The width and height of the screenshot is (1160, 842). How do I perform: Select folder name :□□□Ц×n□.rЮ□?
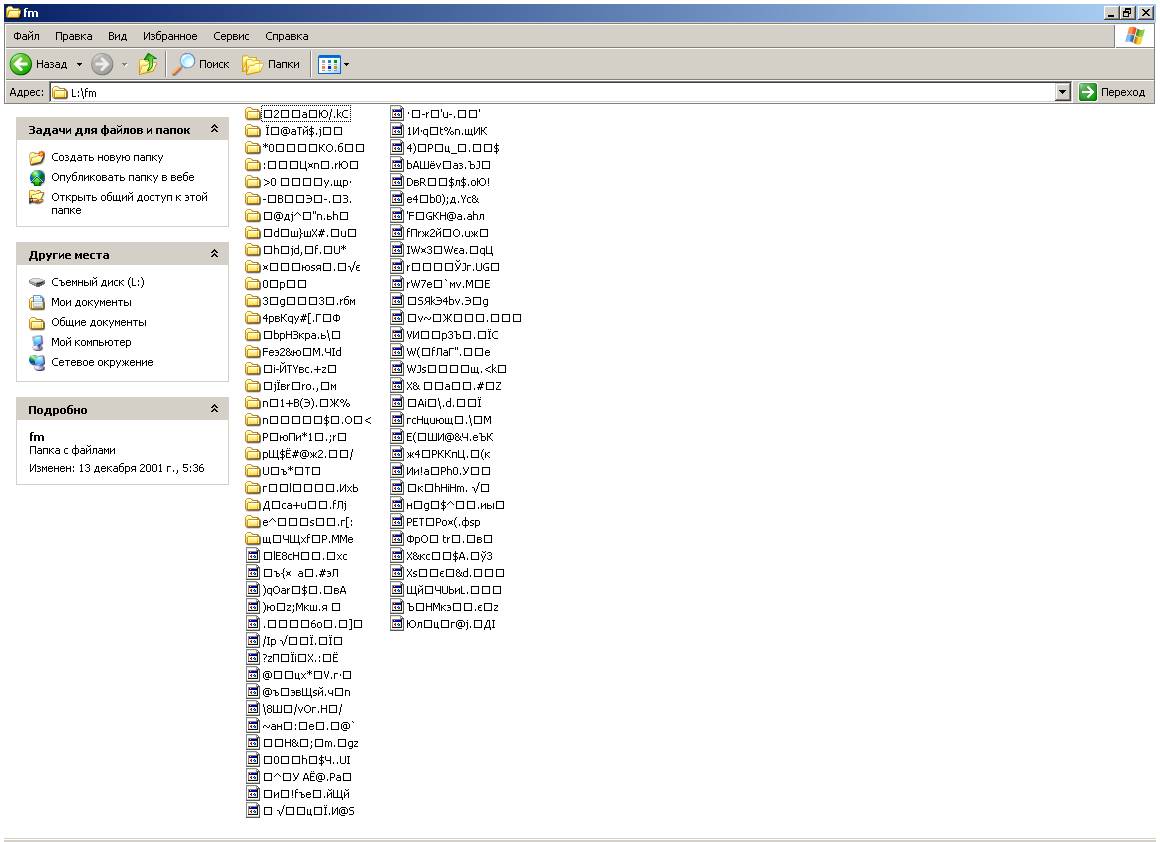[311, 165]
